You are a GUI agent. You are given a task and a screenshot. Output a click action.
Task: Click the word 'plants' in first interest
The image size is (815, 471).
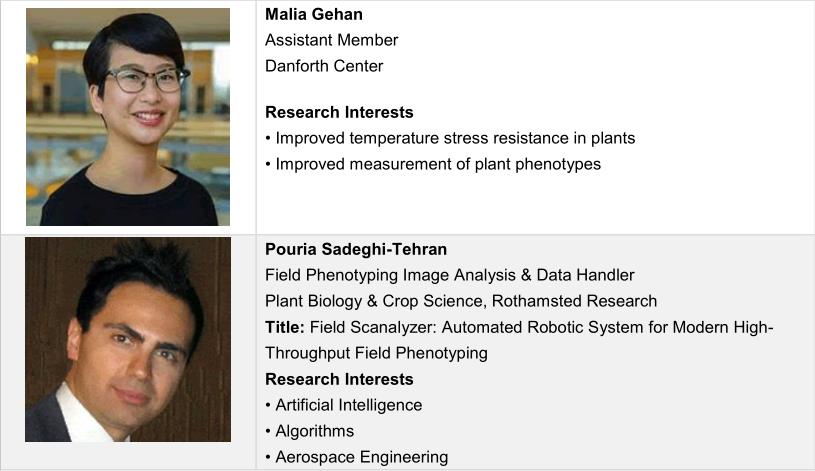point(611,138)
